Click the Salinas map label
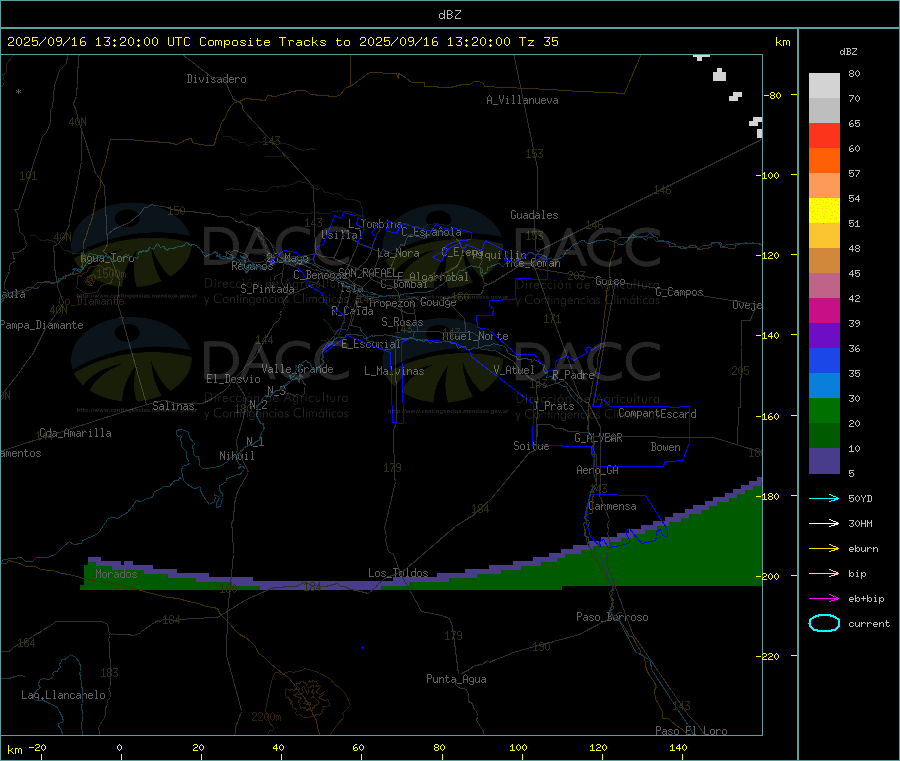This screenshot has height=761, width=900. pos(173,406)
